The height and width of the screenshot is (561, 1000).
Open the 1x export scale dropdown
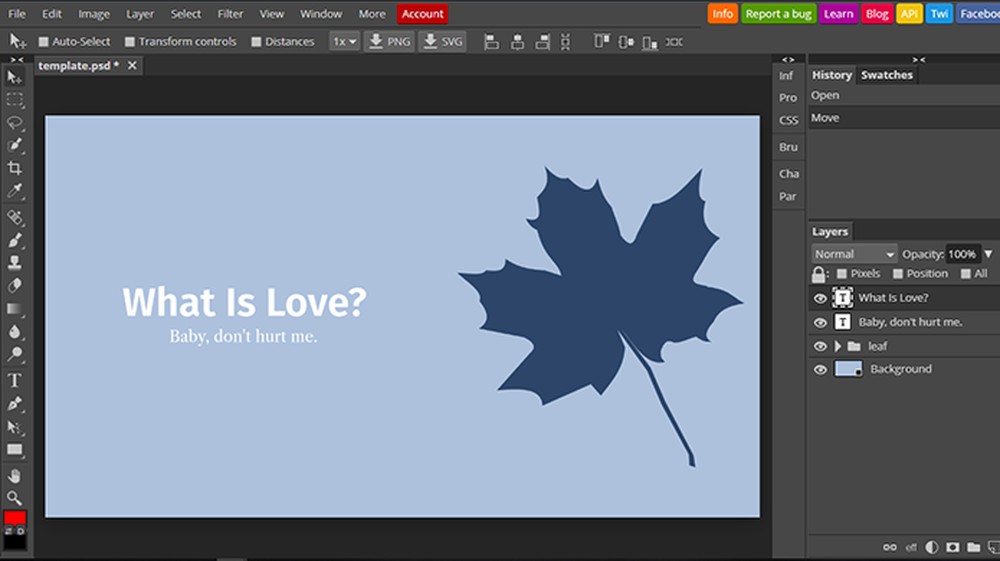(x=345, y=42)
